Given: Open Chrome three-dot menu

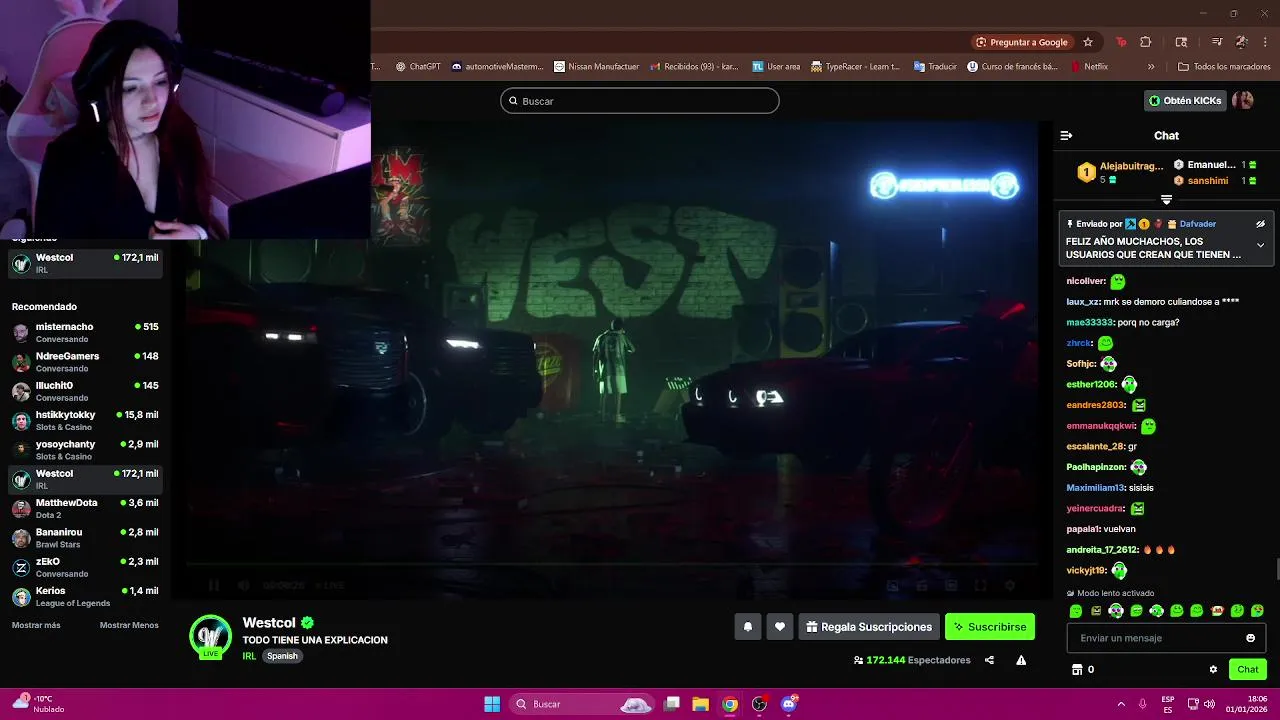Looking at the screenshot, I should click(x=1265, y=42).
